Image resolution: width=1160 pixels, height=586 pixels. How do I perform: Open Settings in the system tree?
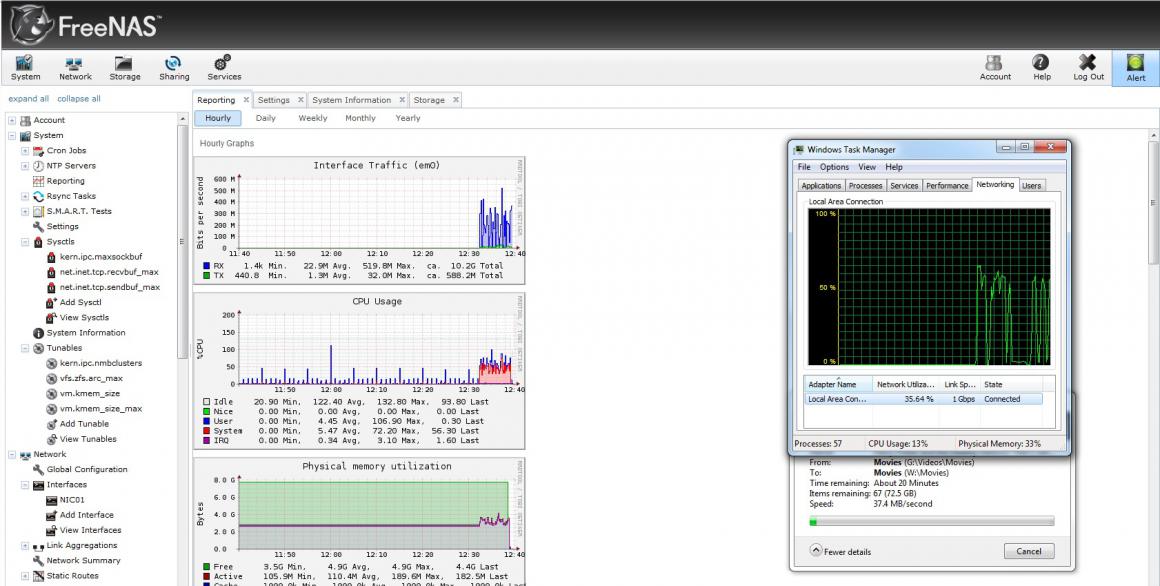click(62, 226)
